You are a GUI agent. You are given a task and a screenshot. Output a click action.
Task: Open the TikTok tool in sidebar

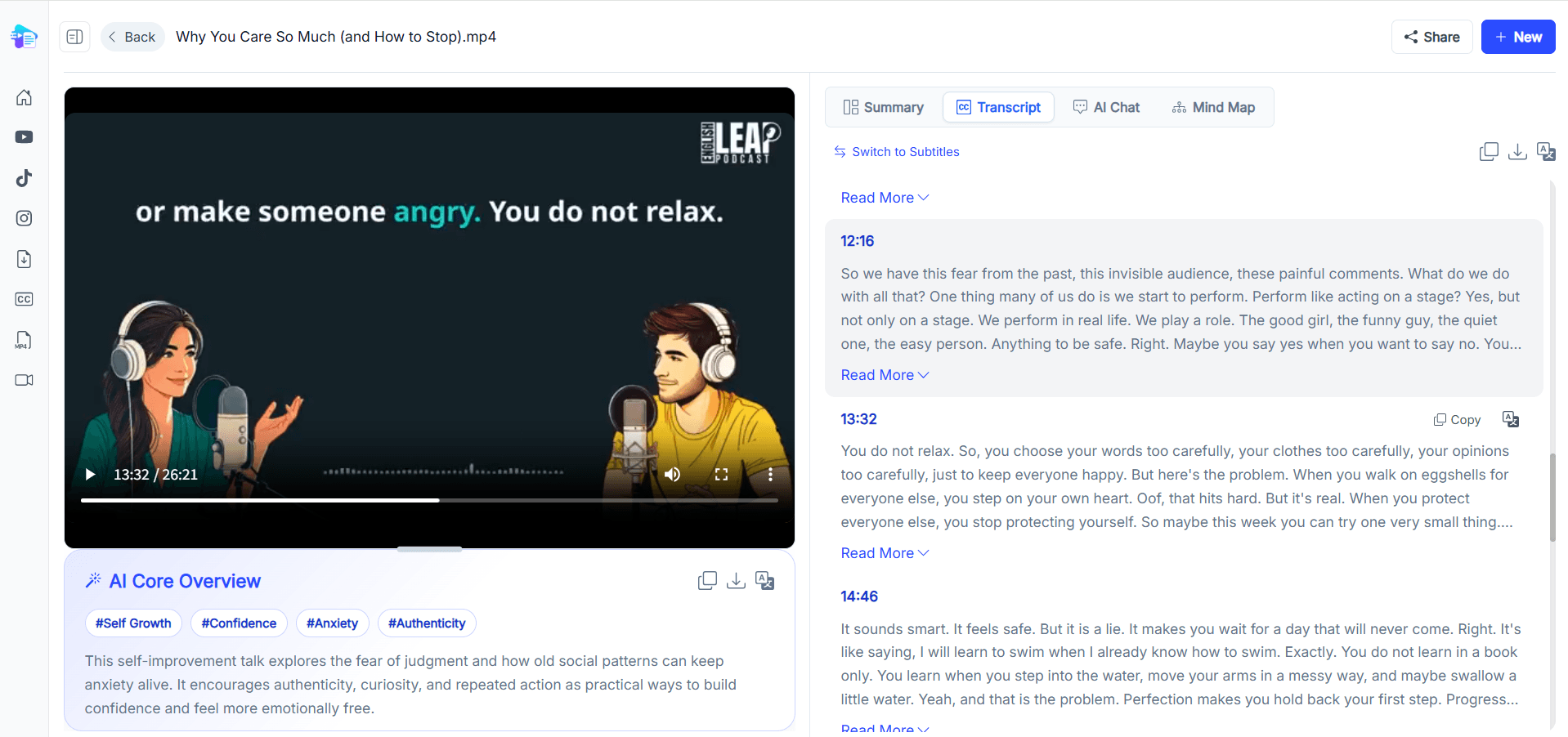(x=25, y=178)
